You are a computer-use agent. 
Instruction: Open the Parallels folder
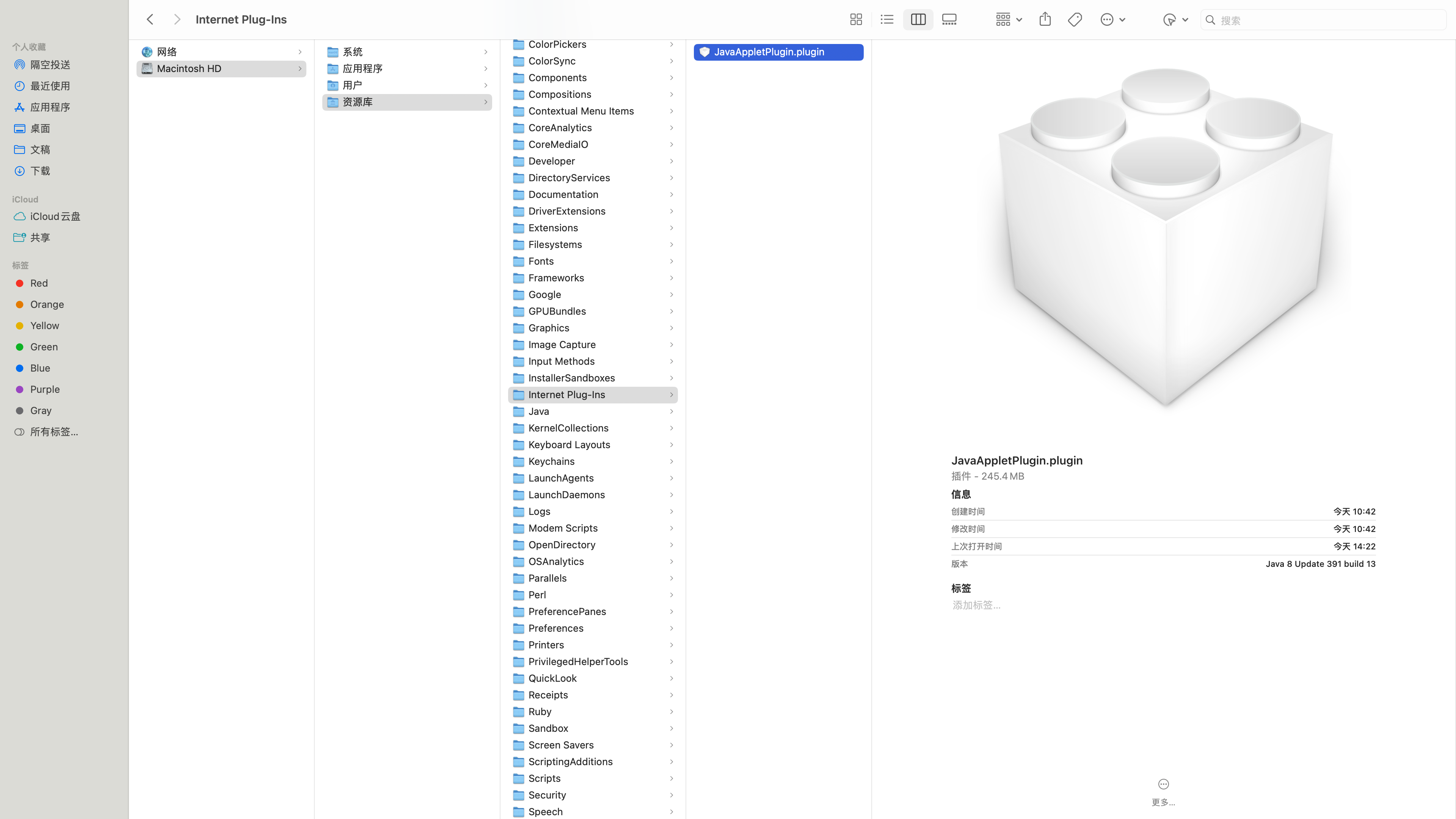point(593,578)
